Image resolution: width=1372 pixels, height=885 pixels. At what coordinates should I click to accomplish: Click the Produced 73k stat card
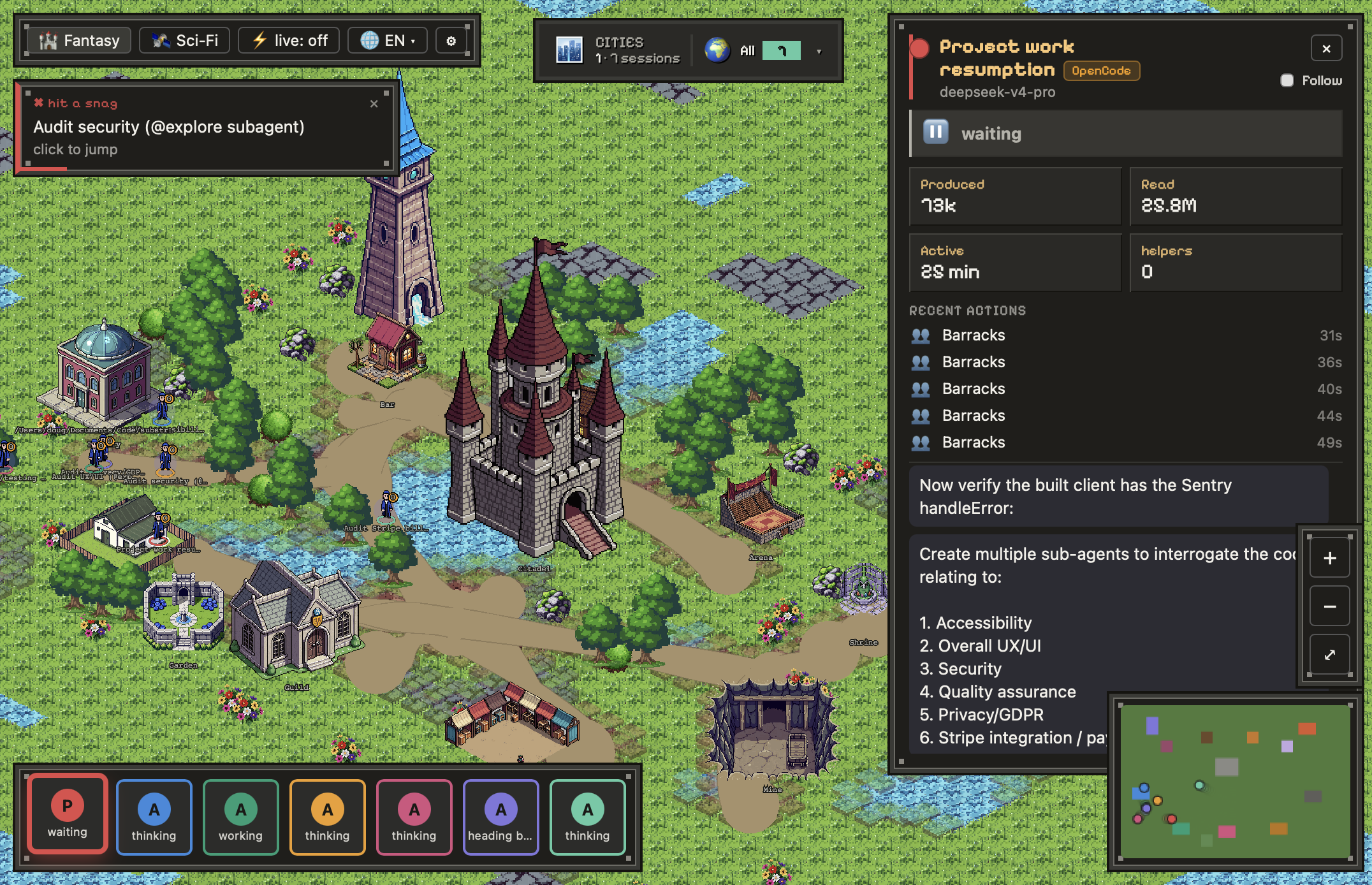point(1015,196)
